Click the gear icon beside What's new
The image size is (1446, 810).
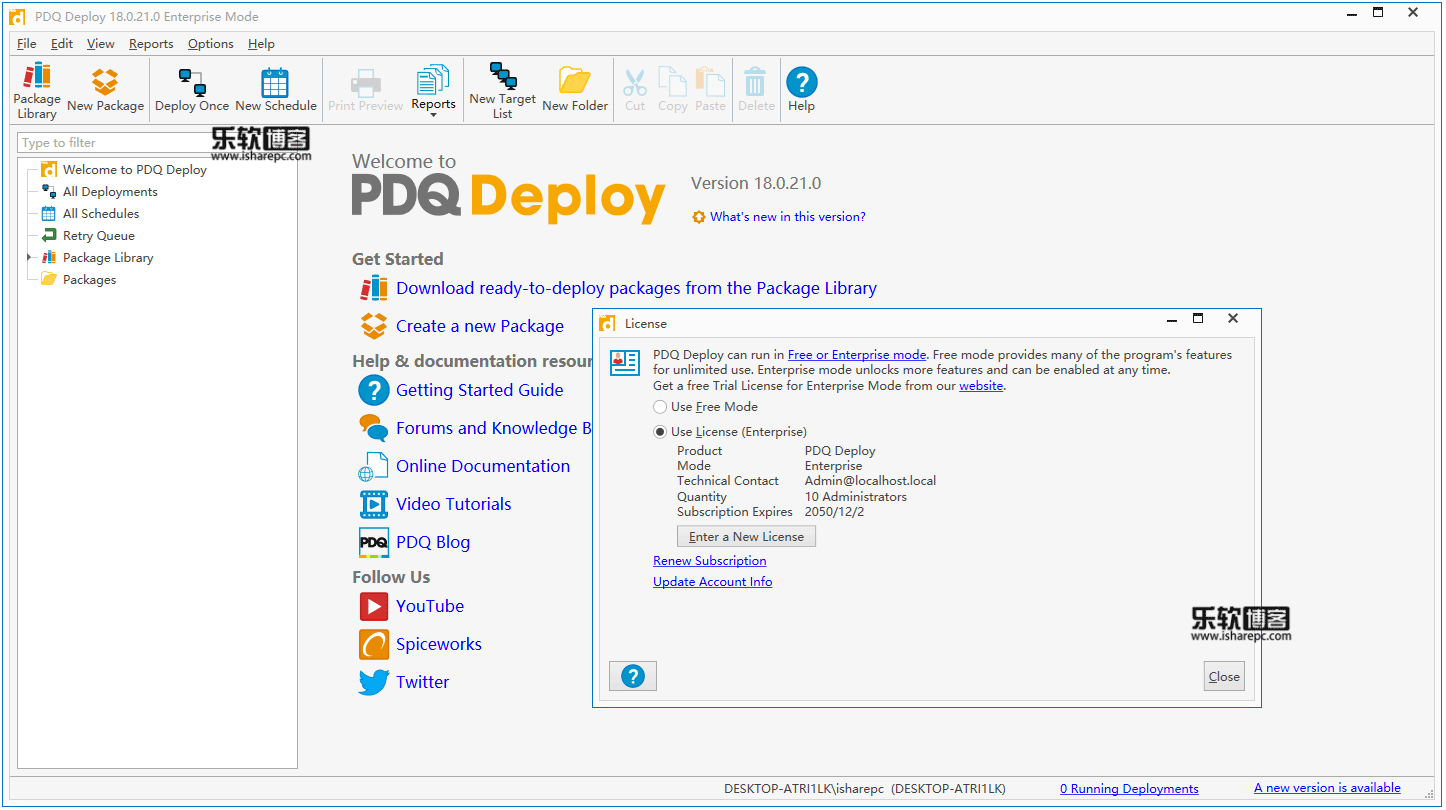click(x=699, y=217)
